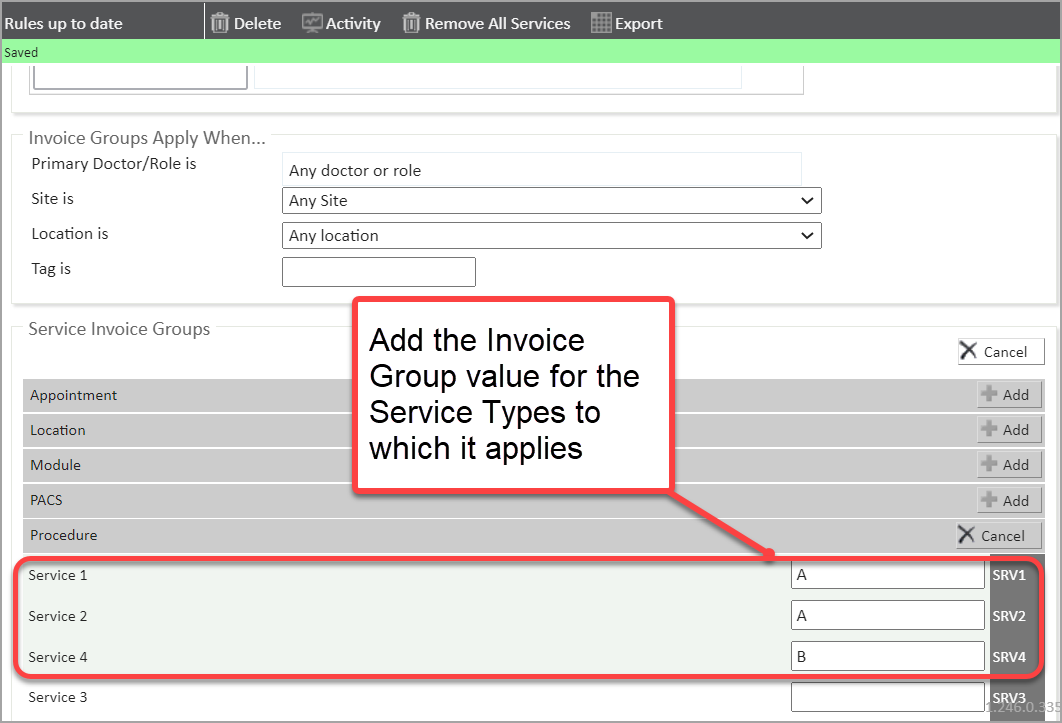
Task: Click the Service 3 row label
Action: pos(58,697)
